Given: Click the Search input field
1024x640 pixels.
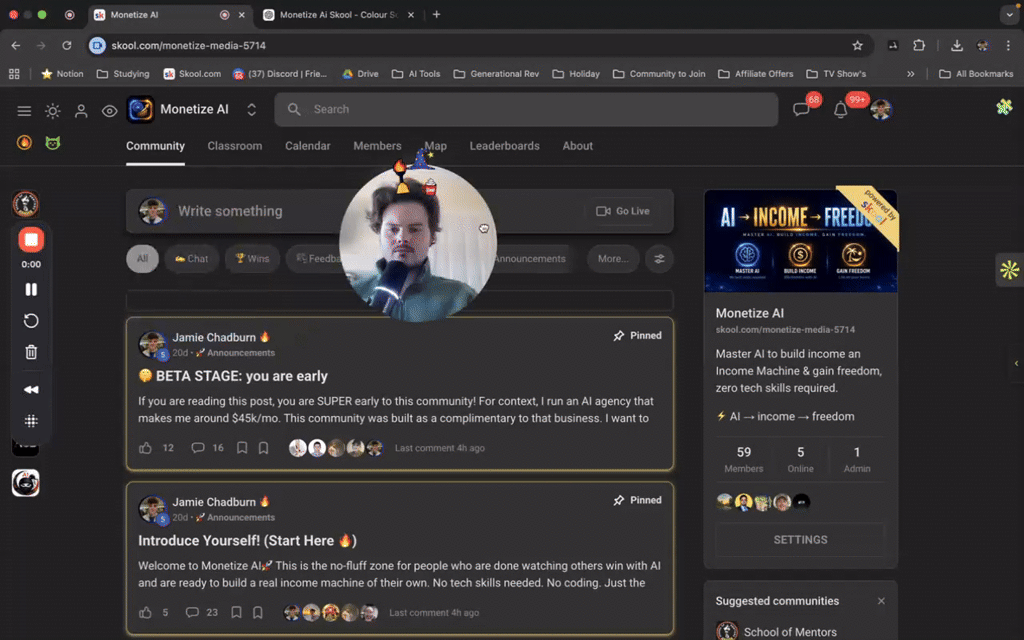Looking at the screenshot, I should [526, 109].
